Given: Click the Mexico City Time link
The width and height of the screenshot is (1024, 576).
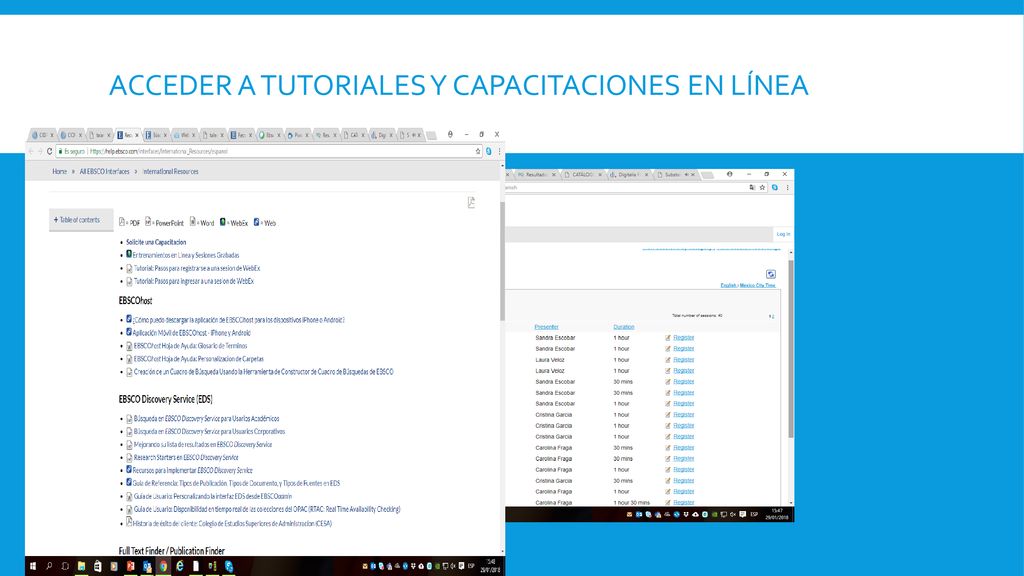Looking at the screenshot, I should point(758,285).
